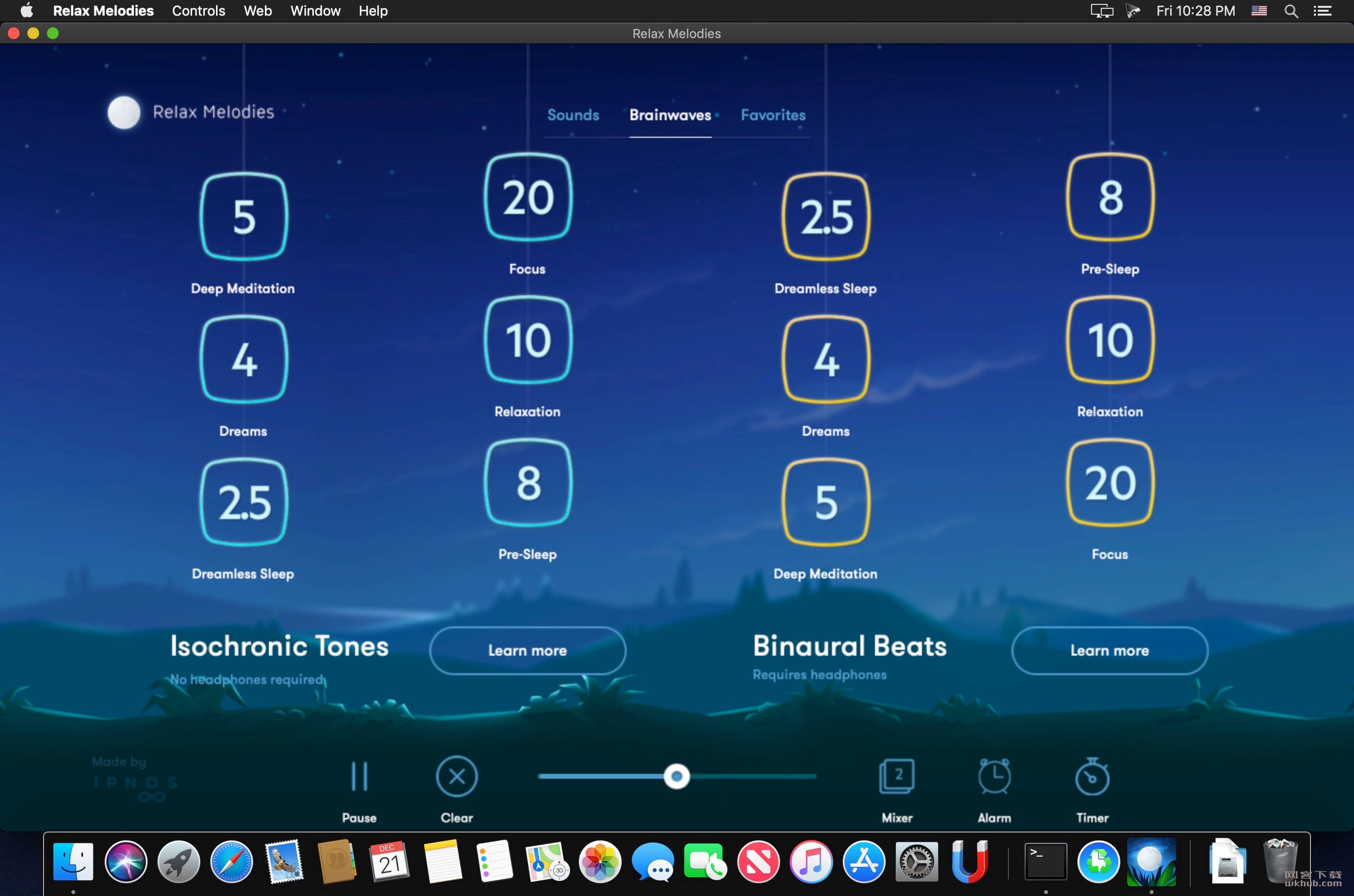Open iTunes from the Dock

[811, 862]
